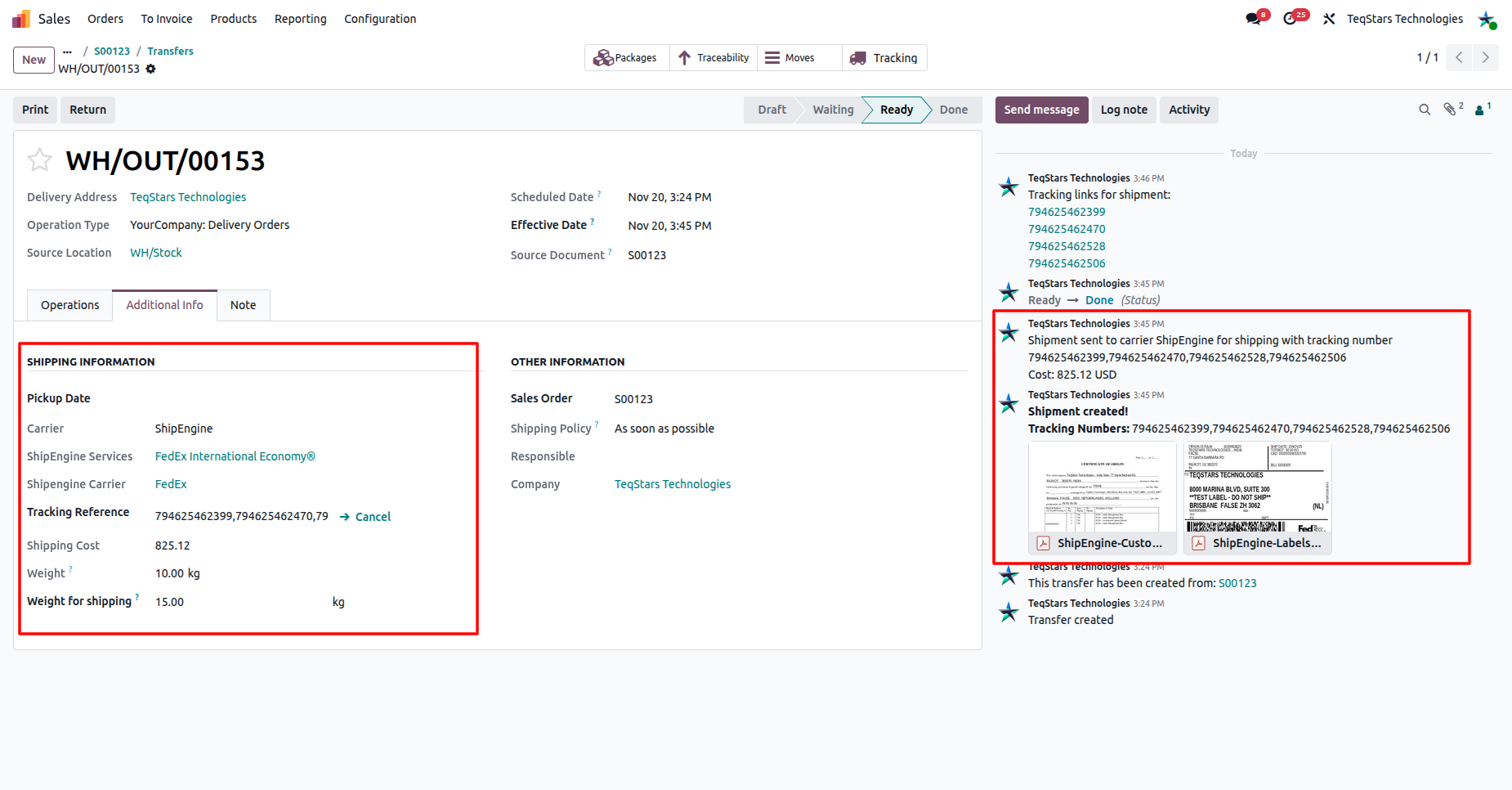Open the FedEx International Economy service link
Screen dimensions: 1512x790
(235, 456)
